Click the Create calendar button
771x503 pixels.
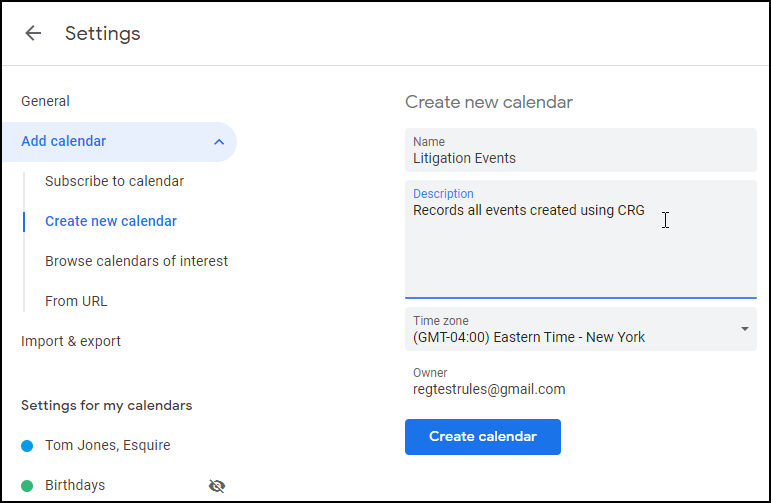(482, 437)
